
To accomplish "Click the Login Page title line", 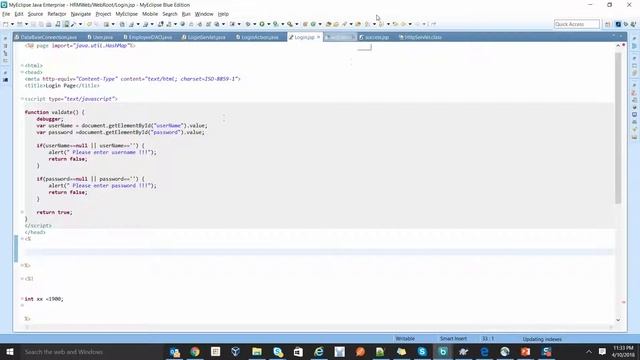I will click(x=62, y=85).
